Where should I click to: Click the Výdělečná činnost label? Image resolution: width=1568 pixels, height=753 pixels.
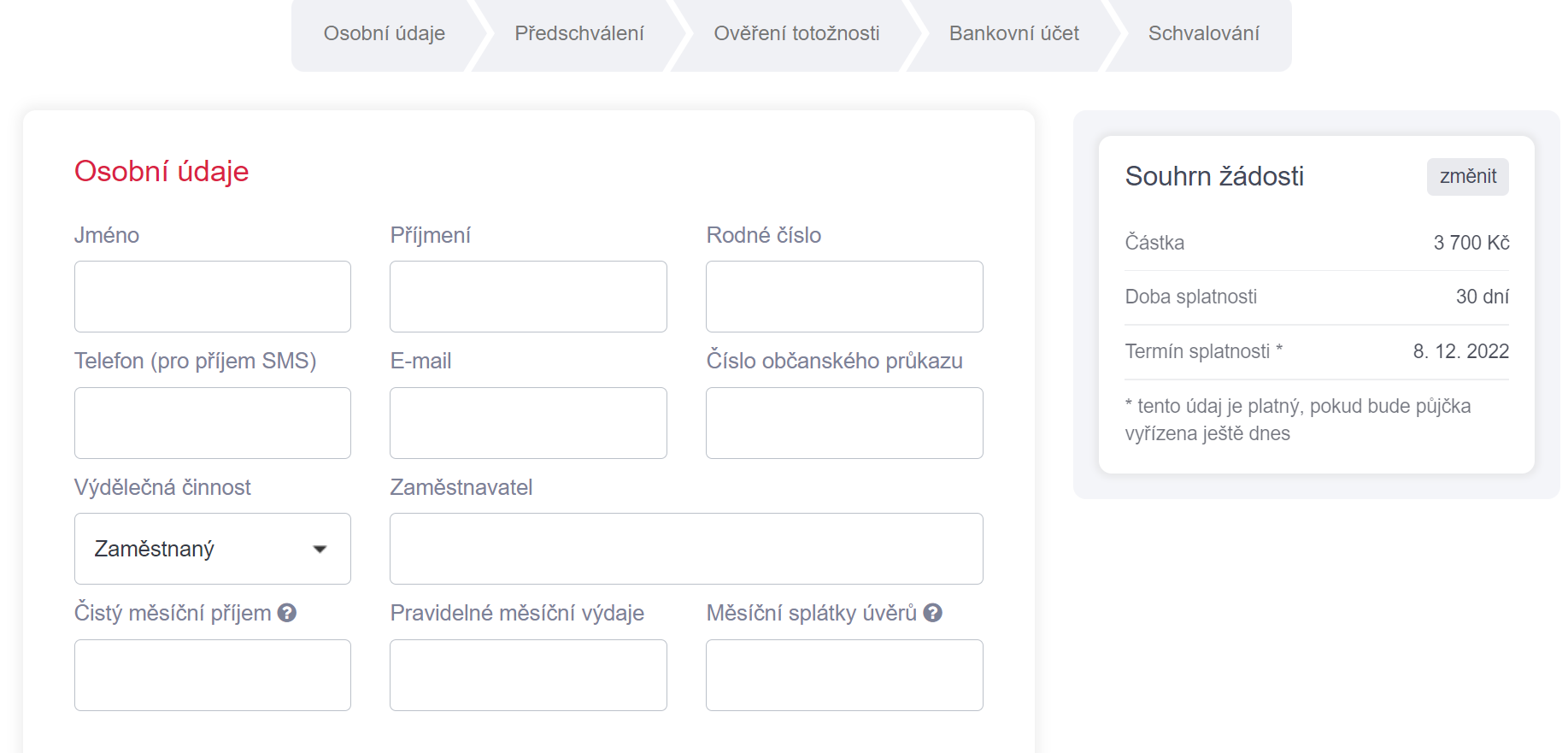pos(162,487)
